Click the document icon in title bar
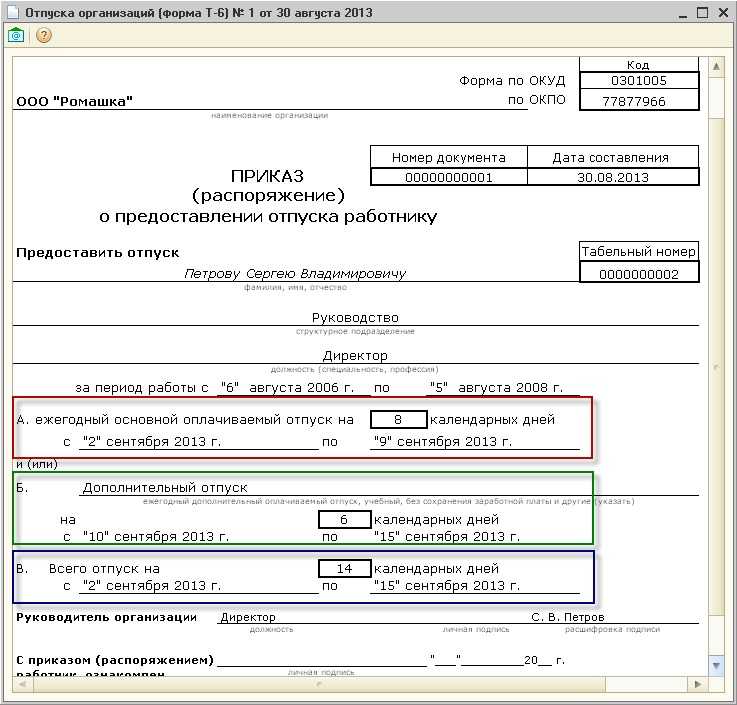Screen dimensions: 737x705 13,13
